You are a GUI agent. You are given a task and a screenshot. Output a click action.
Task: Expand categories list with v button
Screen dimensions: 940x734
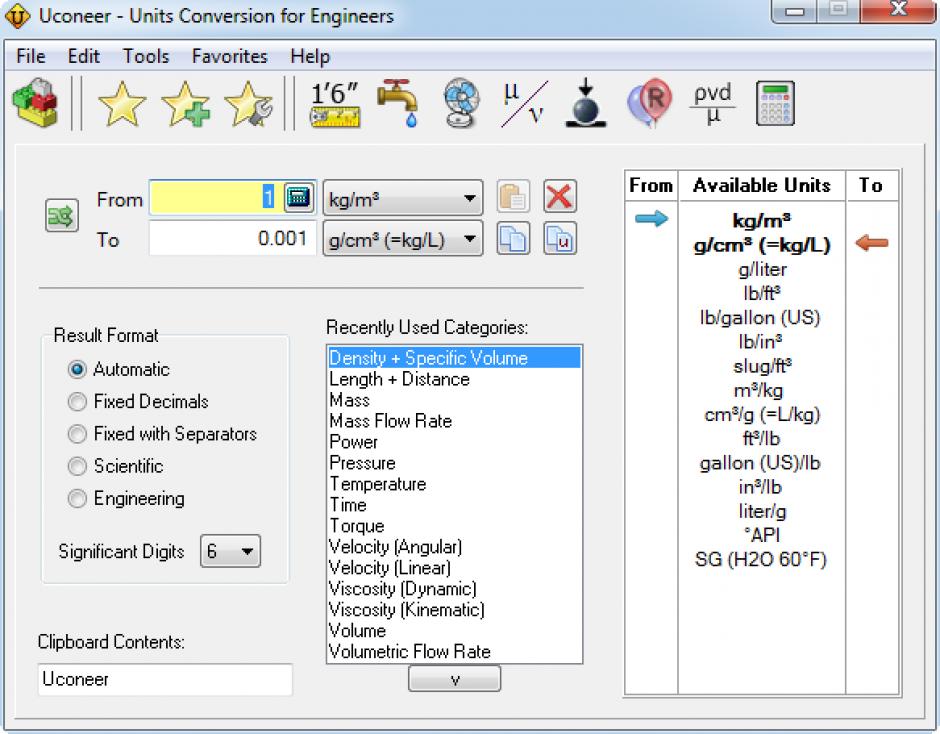454,679
